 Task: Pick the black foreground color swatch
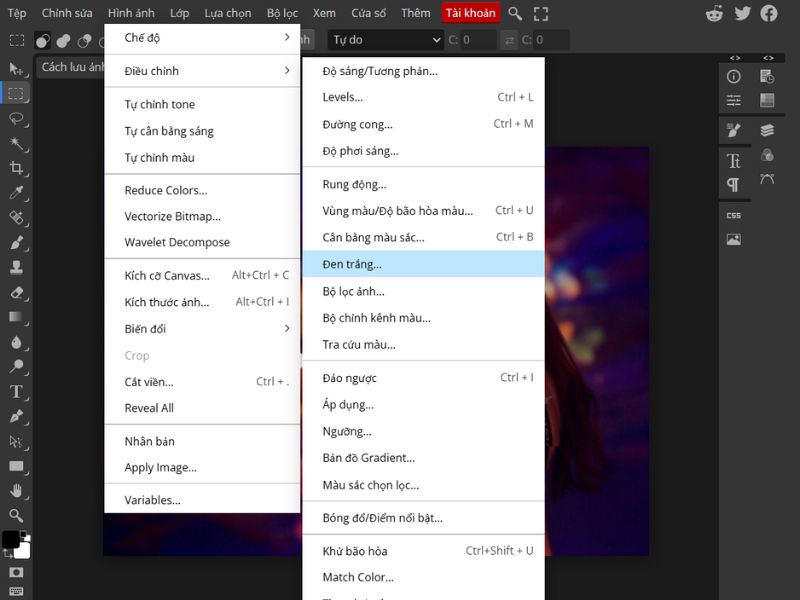click(9, 539)
